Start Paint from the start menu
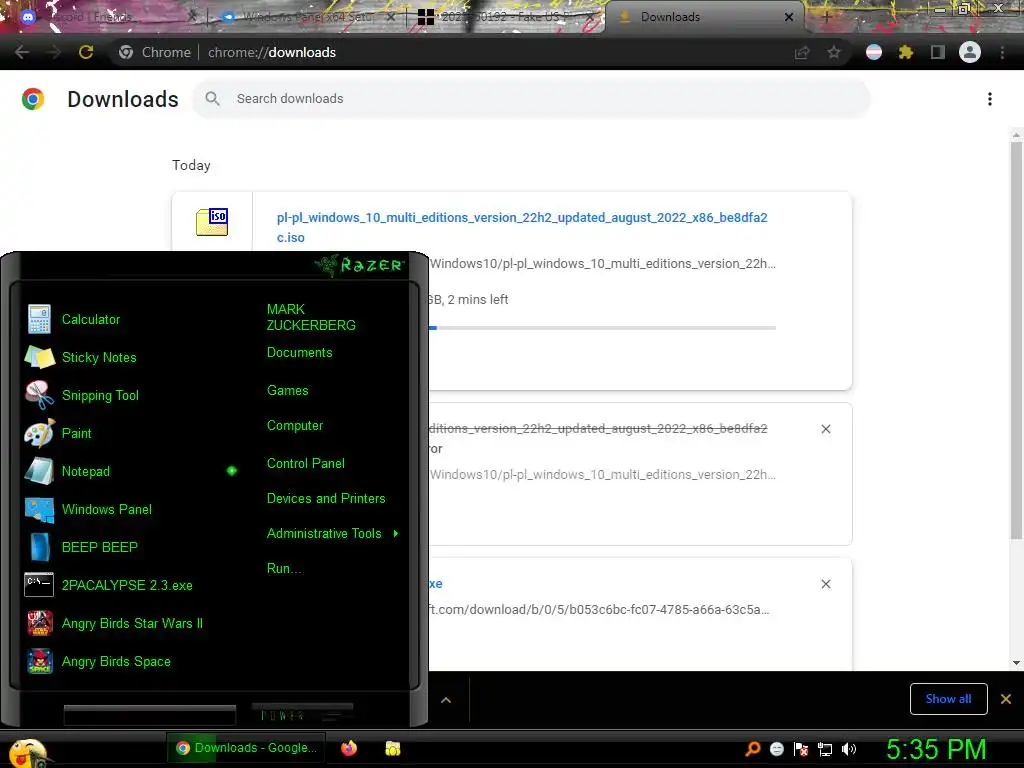 (76, 433)
